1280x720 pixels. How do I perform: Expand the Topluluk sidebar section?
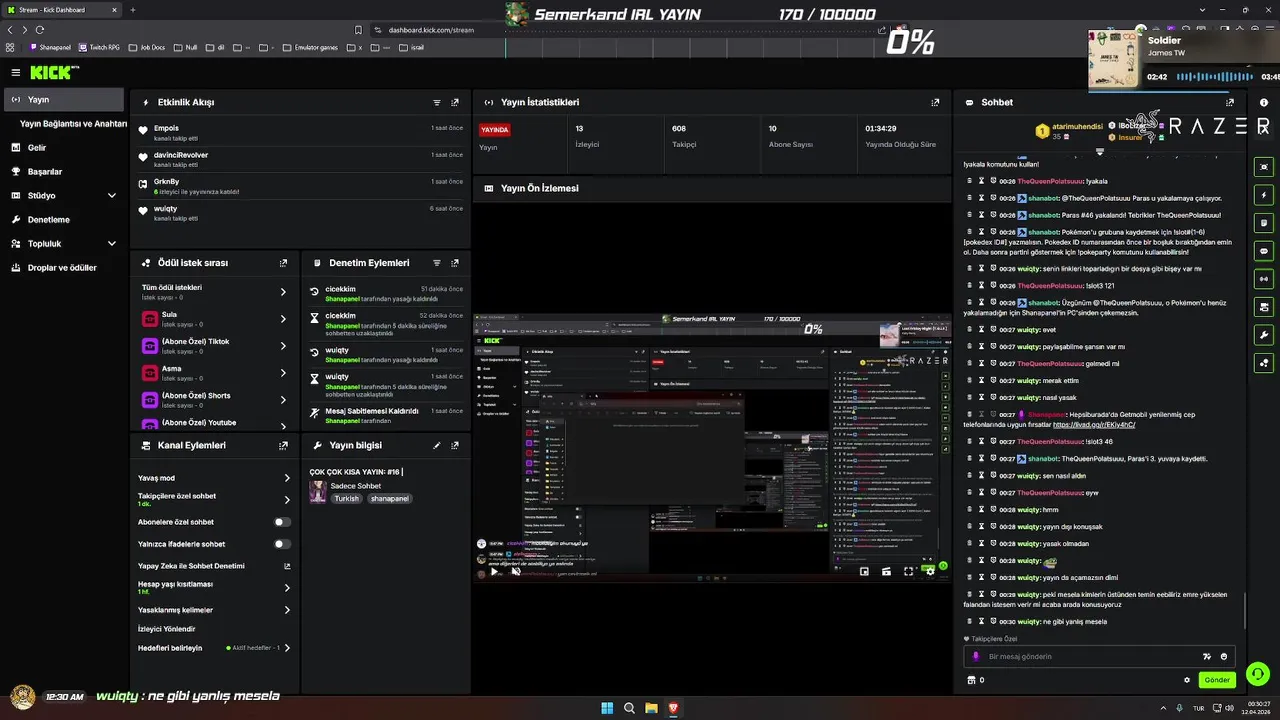tap(111, 244)
